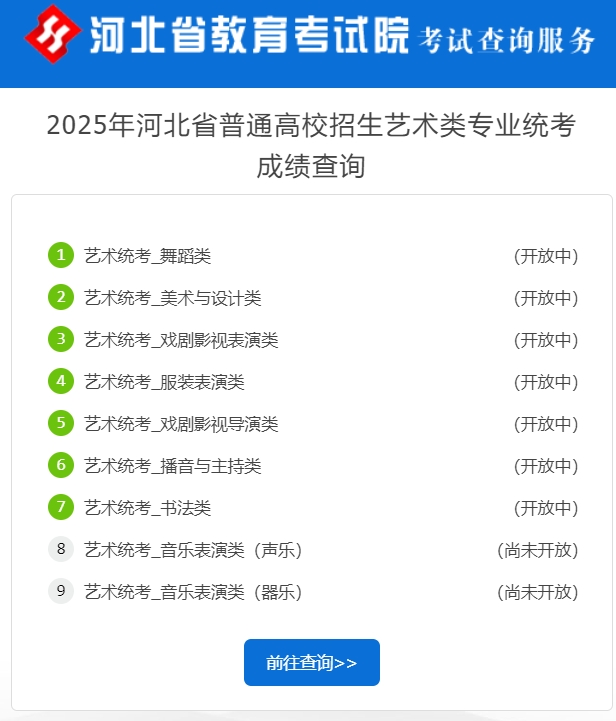616x721 pixels.
Task: Click green number 5 icon for 戏剧影视导演类
Action: pyautogui.click(x=61, y=424)
